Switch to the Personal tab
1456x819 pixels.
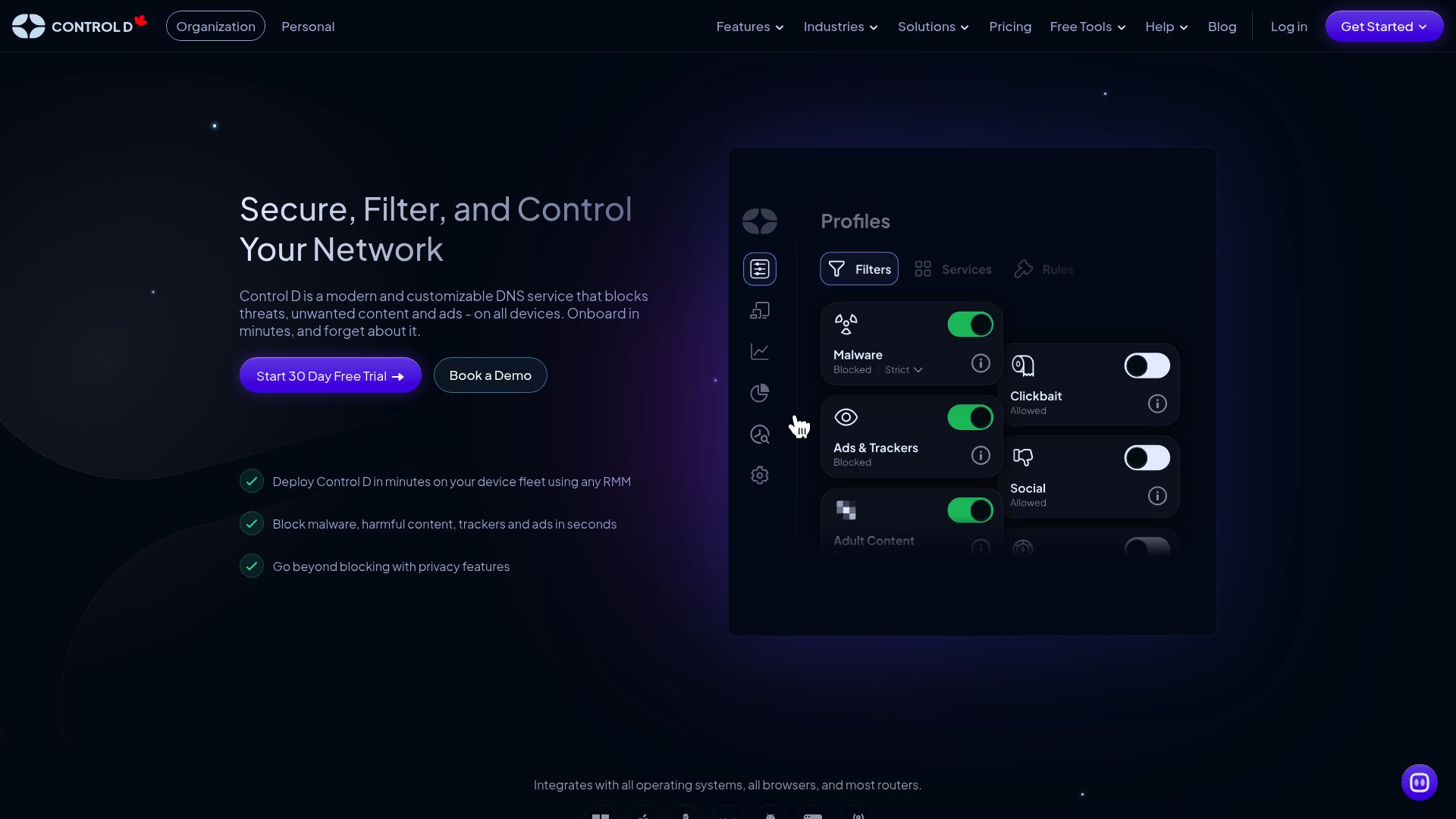click(x=308, y=27)
